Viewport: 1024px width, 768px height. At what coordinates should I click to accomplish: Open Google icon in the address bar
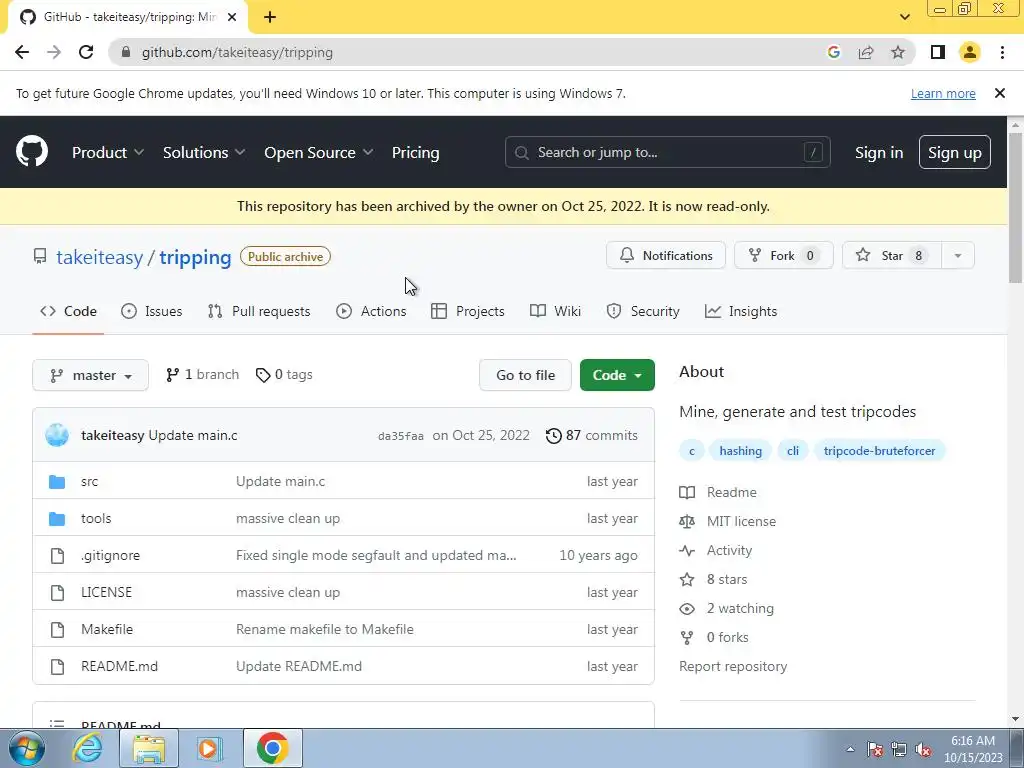[833, 52]
